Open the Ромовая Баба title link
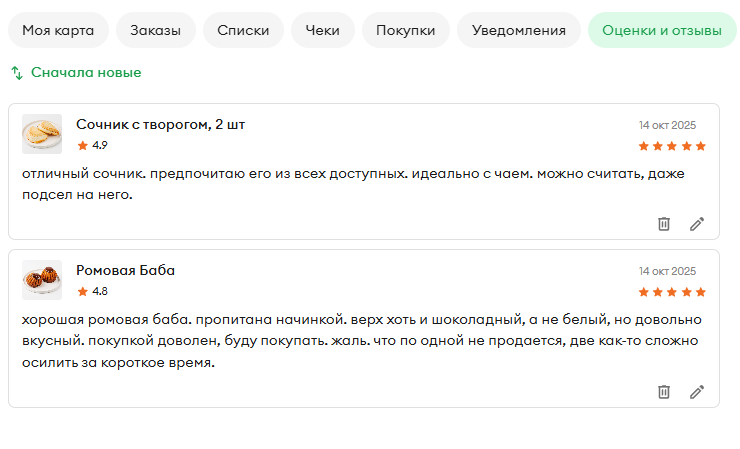 click(x=126, y=270)
